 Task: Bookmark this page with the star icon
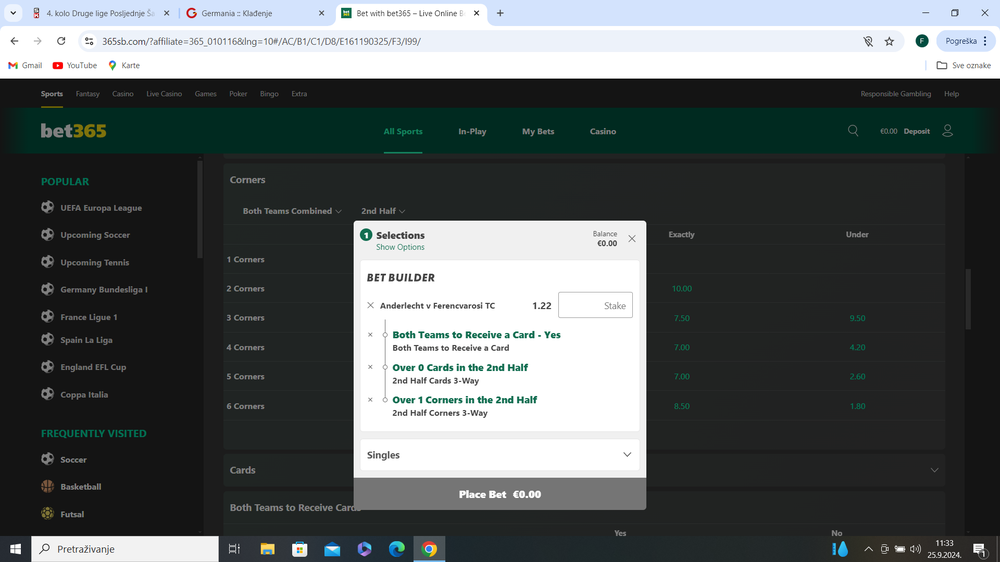coord(889,41)
